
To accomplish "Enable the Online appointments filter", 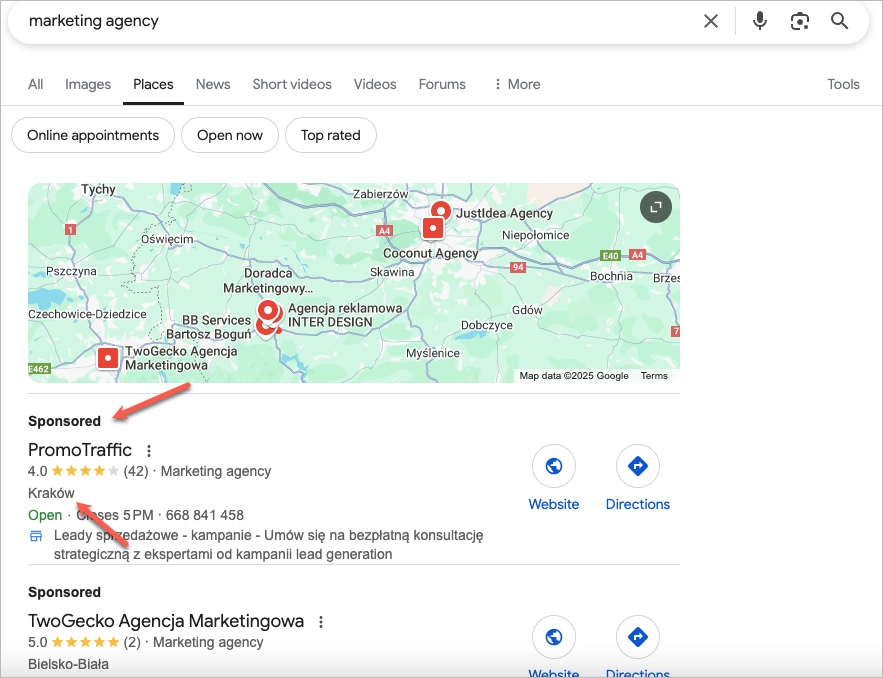I will tap(93, 135).
